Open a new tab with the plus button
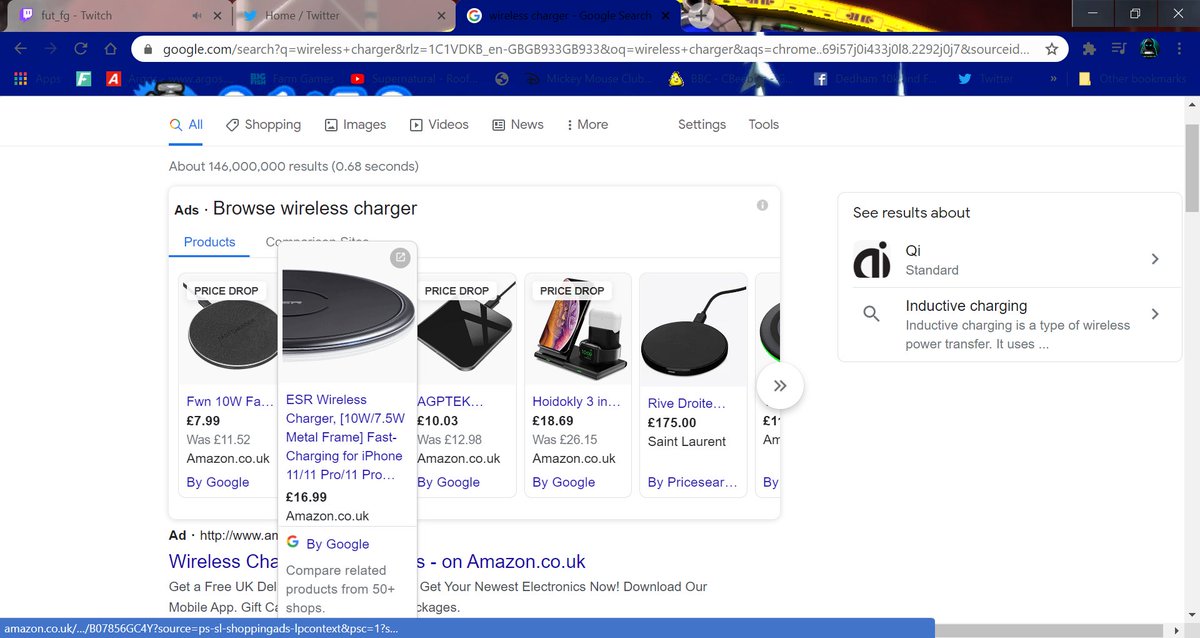This screenshot has width=1200, height=638. pos(701,16)
